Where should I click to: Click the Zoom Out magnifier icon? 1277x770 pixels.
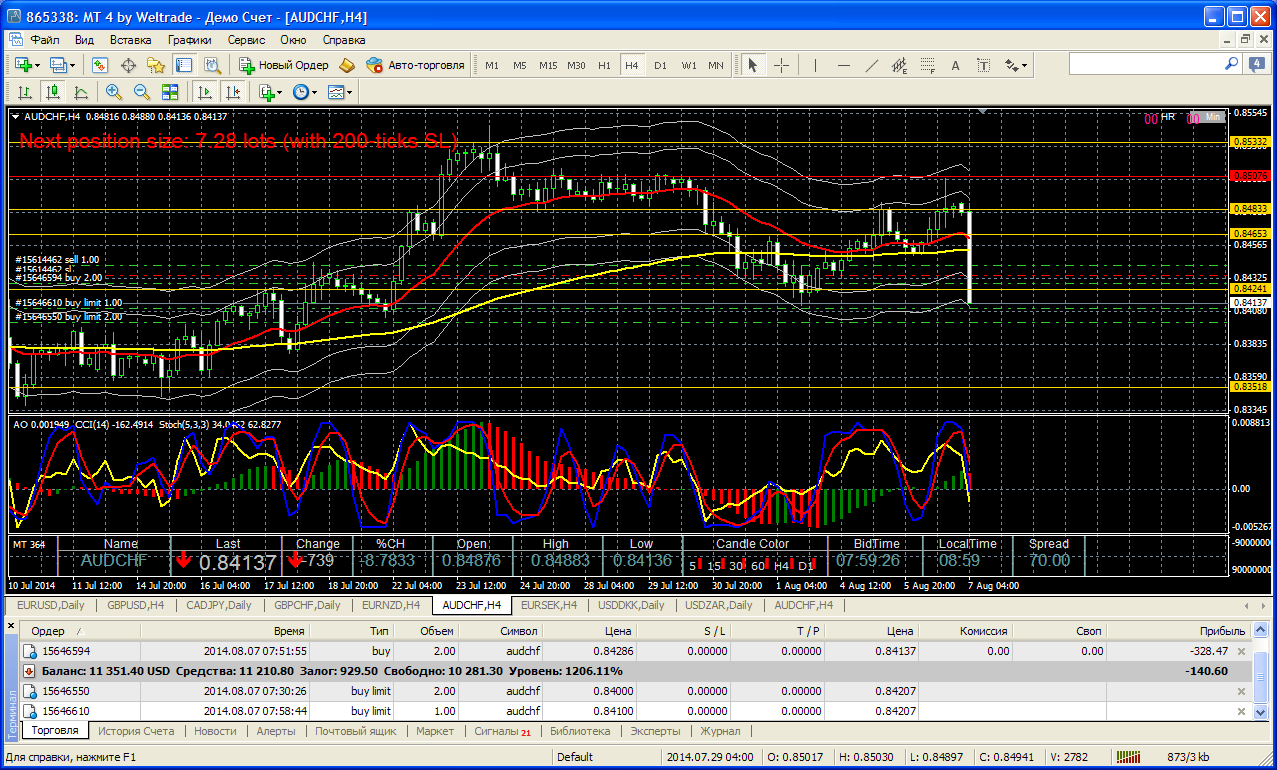tap(141, 92)
